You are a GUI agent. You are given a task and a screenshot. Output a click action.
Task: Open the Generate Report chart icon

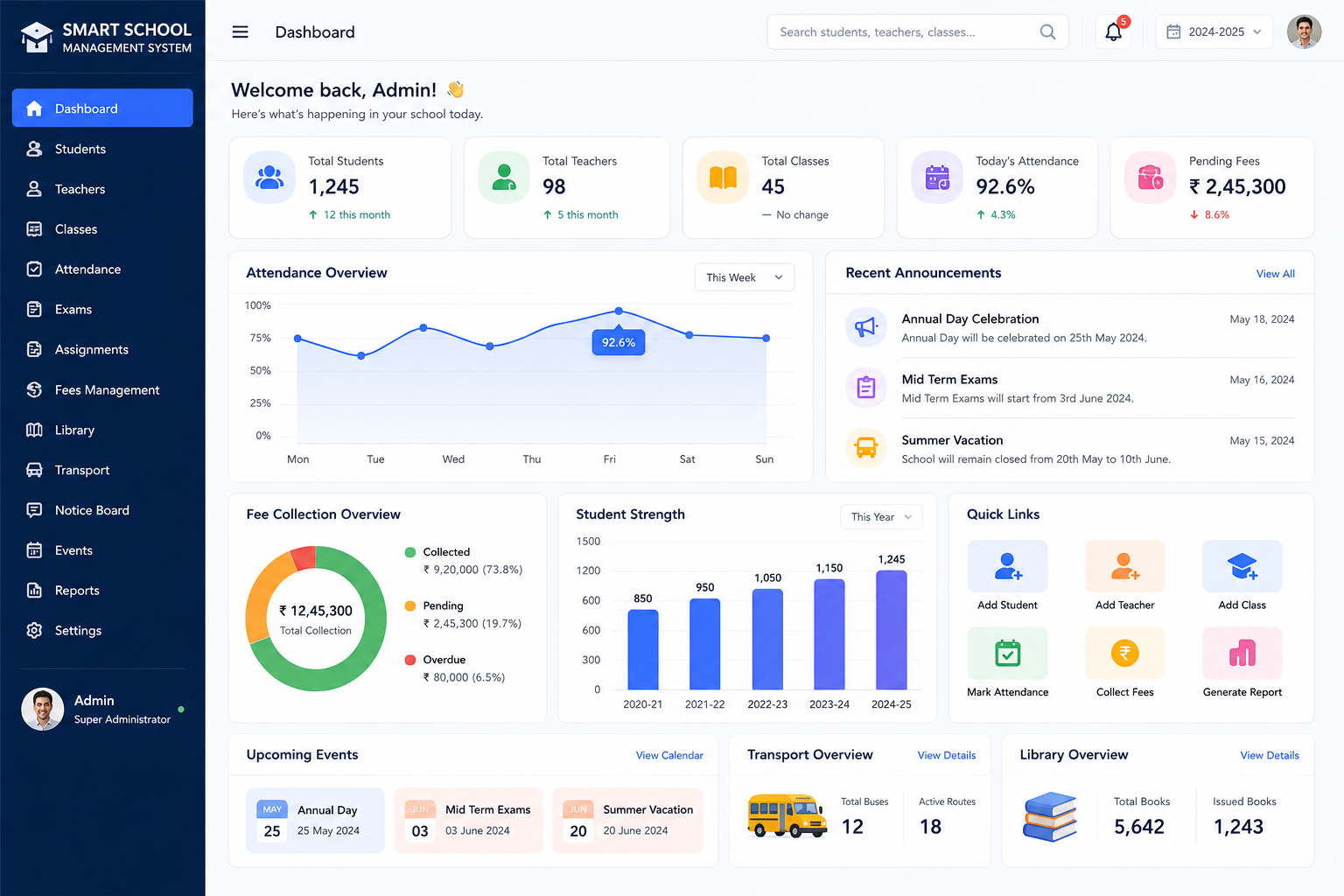point(1242,653)
